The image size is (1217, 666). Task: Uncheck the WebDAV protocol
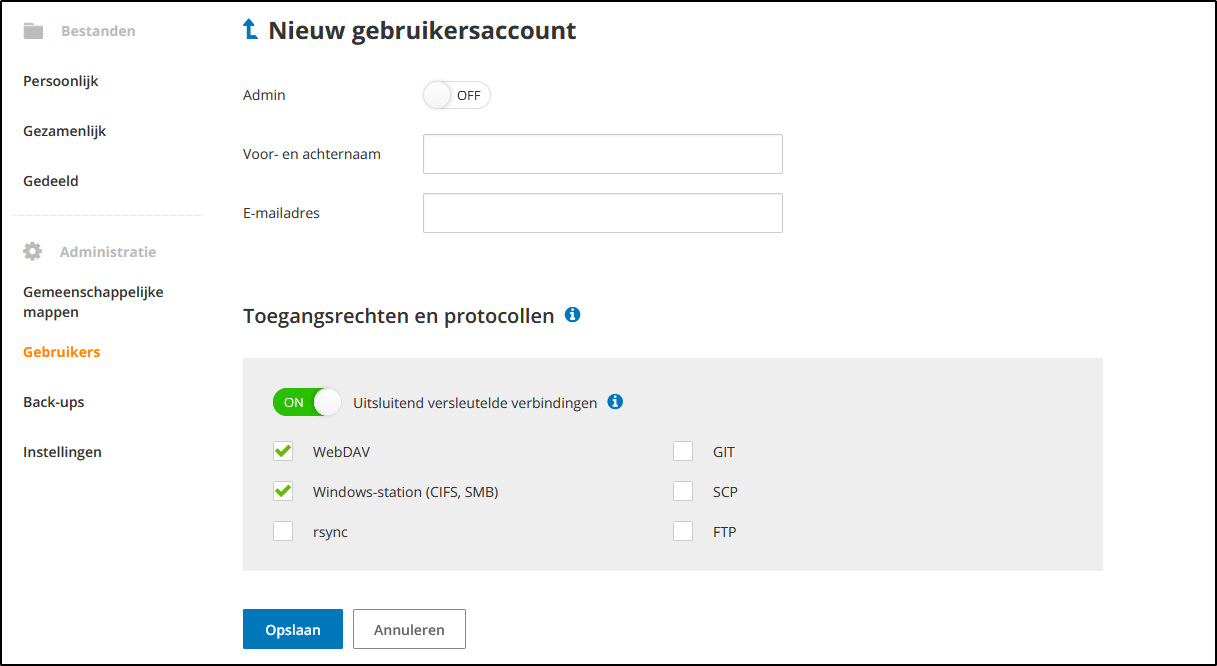coord(283,451)
